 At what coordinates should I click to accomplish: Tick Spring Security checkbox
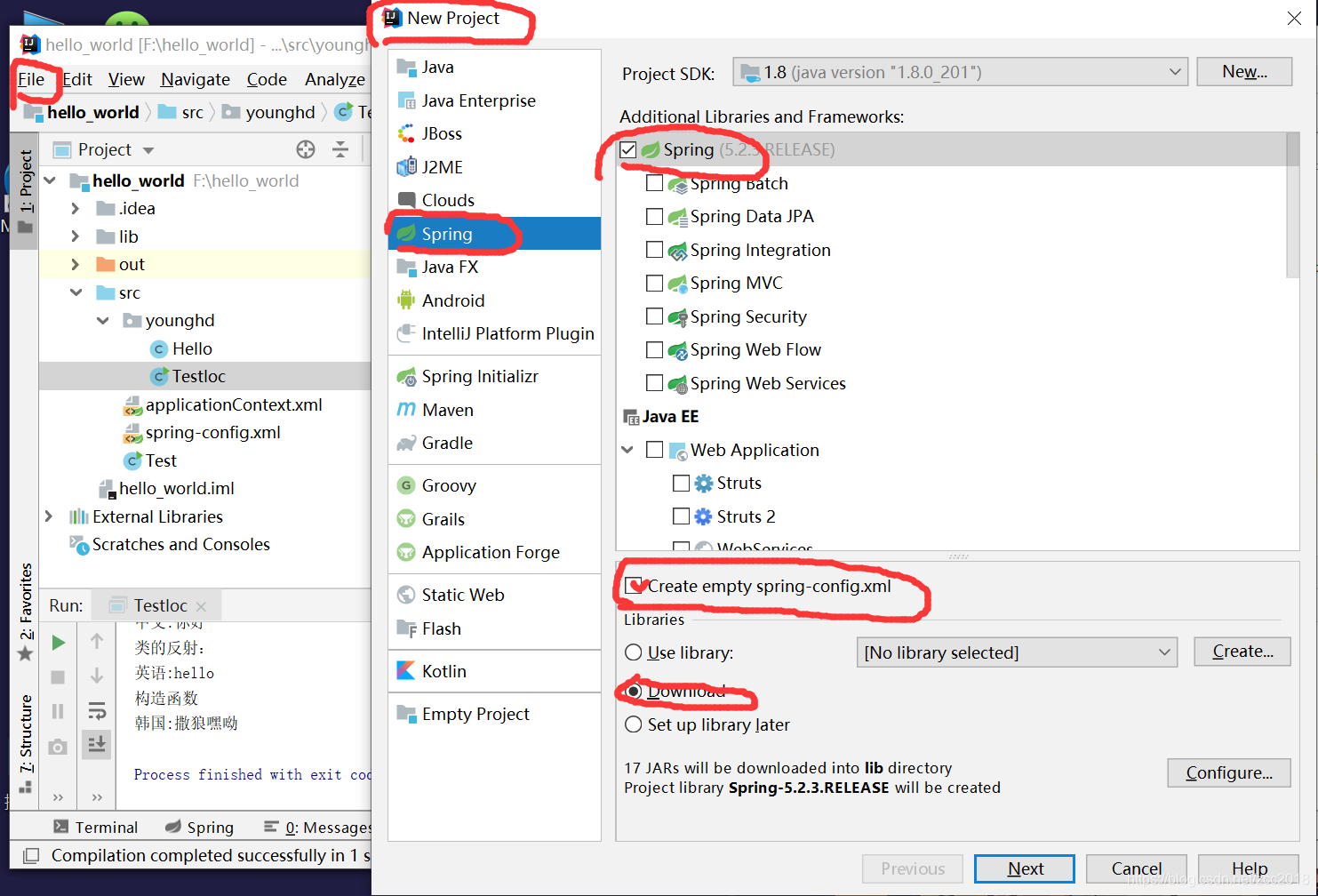click(655, 316)
